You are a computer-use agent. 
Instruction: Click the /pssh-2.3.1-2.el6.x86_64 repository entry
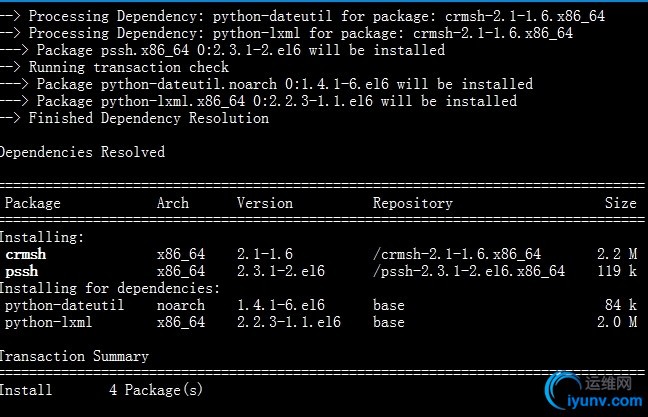click(469, 271)
